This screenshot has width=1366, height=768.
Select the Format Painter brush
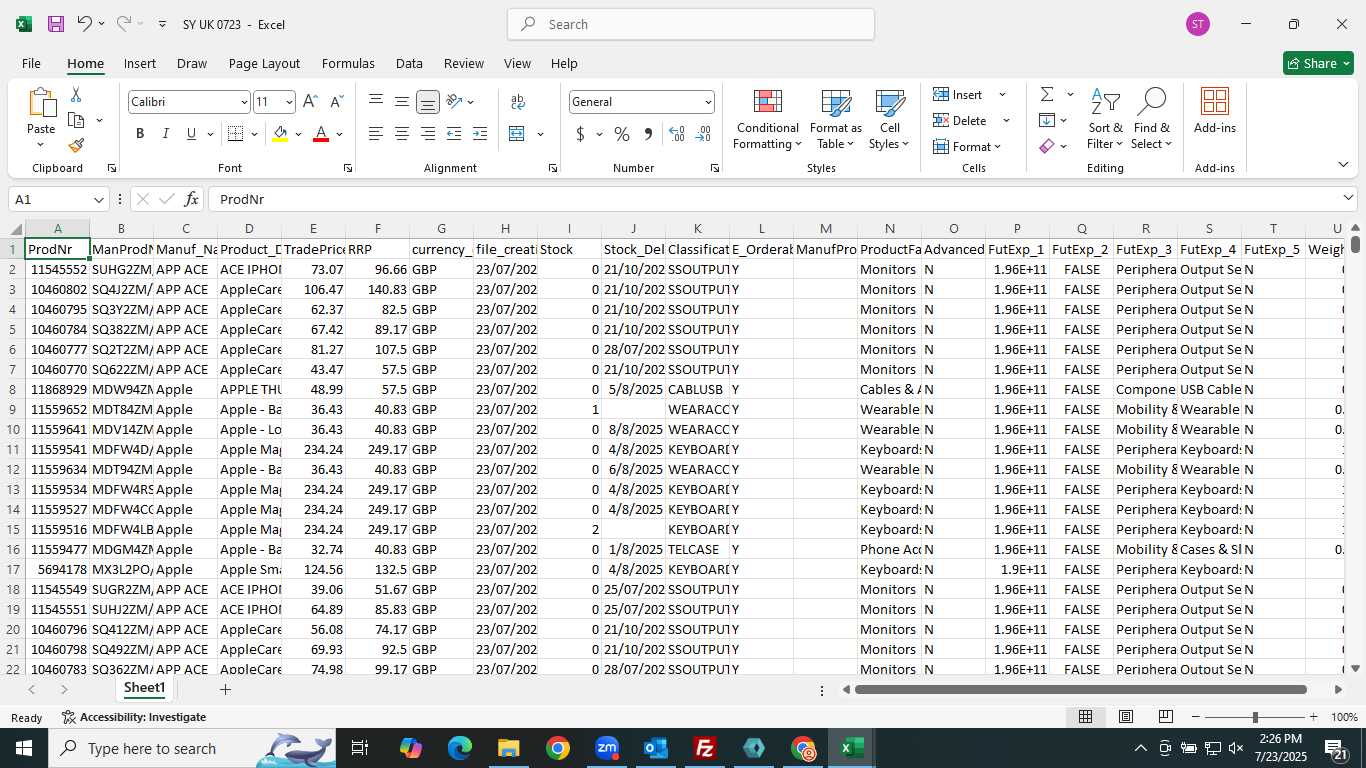pos(76,145)
